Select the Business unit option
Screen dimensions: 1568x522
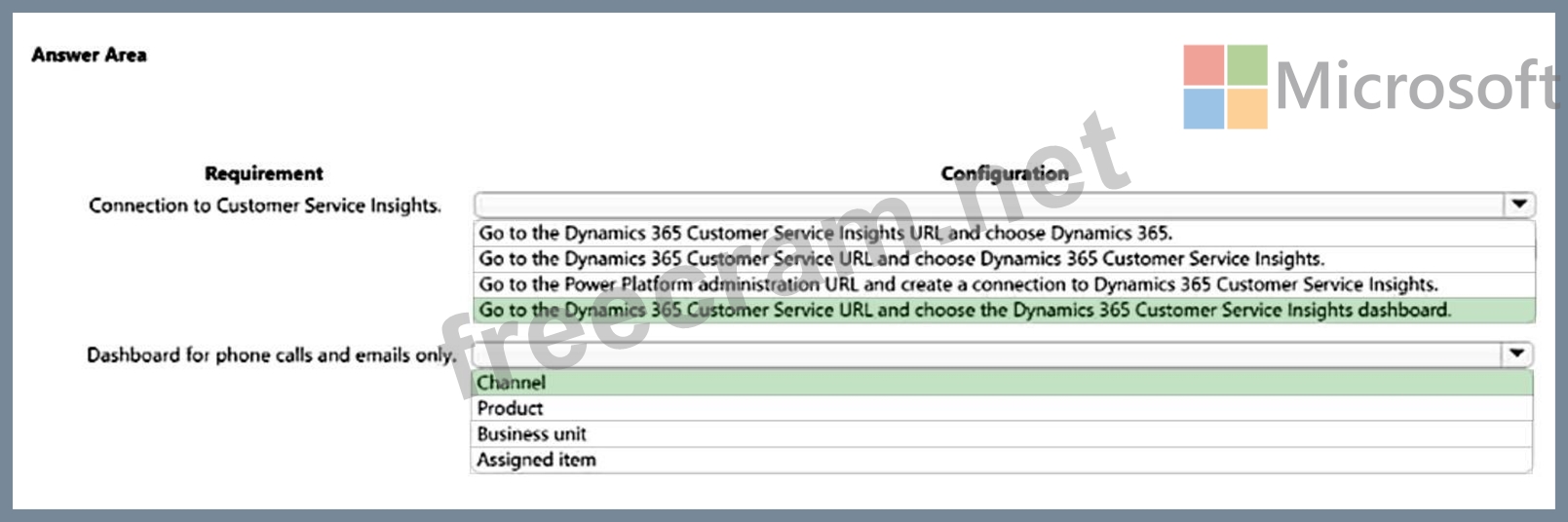(531, 434)
